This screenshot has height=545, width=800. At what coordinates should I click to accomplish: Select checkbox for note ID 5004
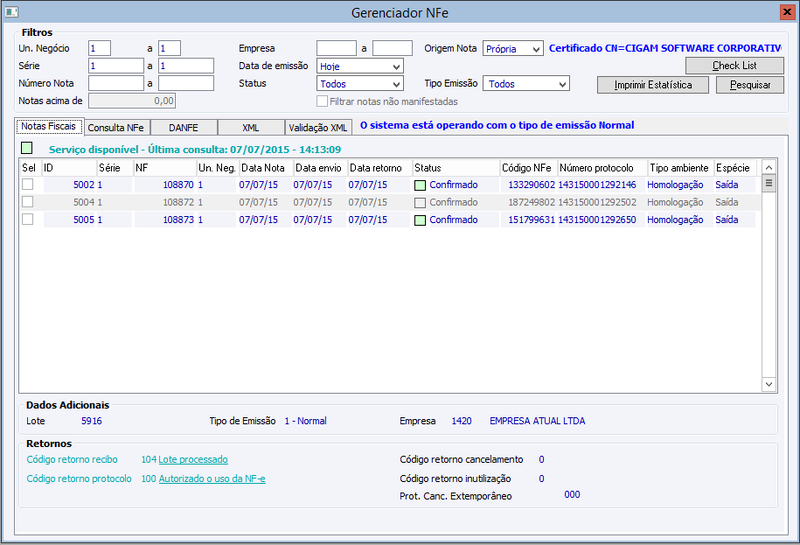click(28, 202)
